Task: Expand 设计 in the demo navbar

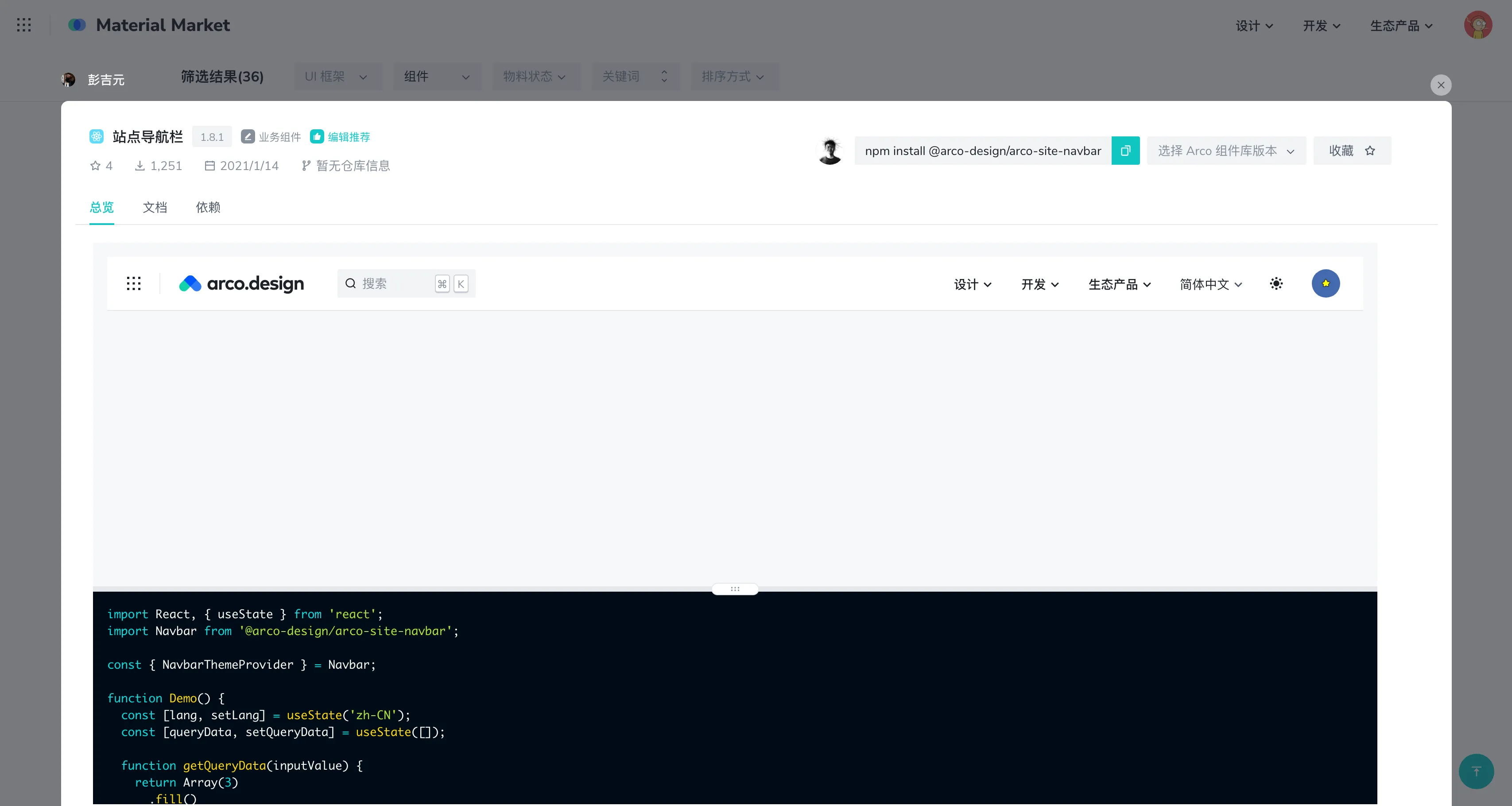Action: (973, 284)
